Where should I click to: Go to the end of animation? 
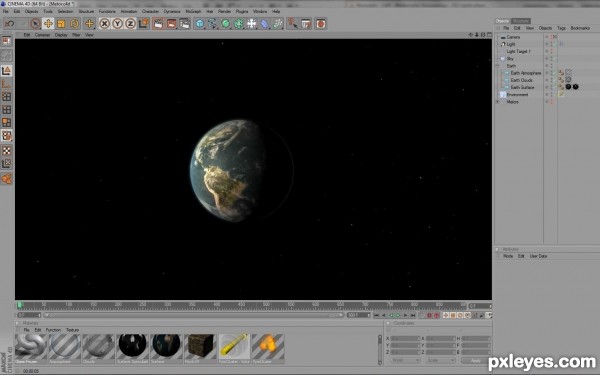tap(413, 315)
